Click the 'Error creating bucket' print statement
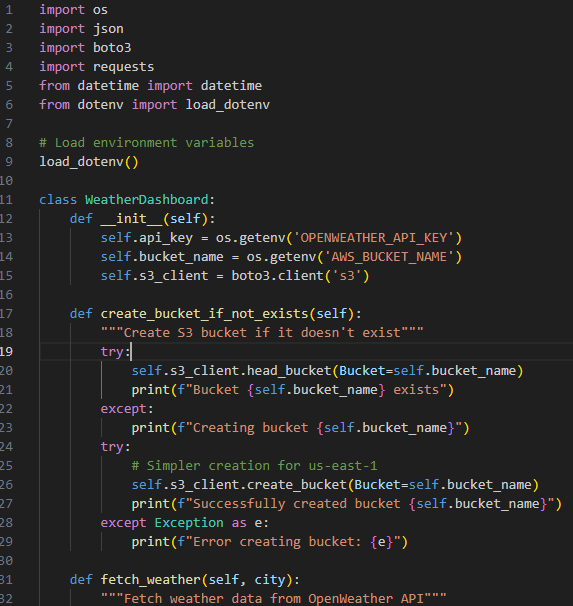The width and height of the screenshot is (573, 606). tap(269, 541)
